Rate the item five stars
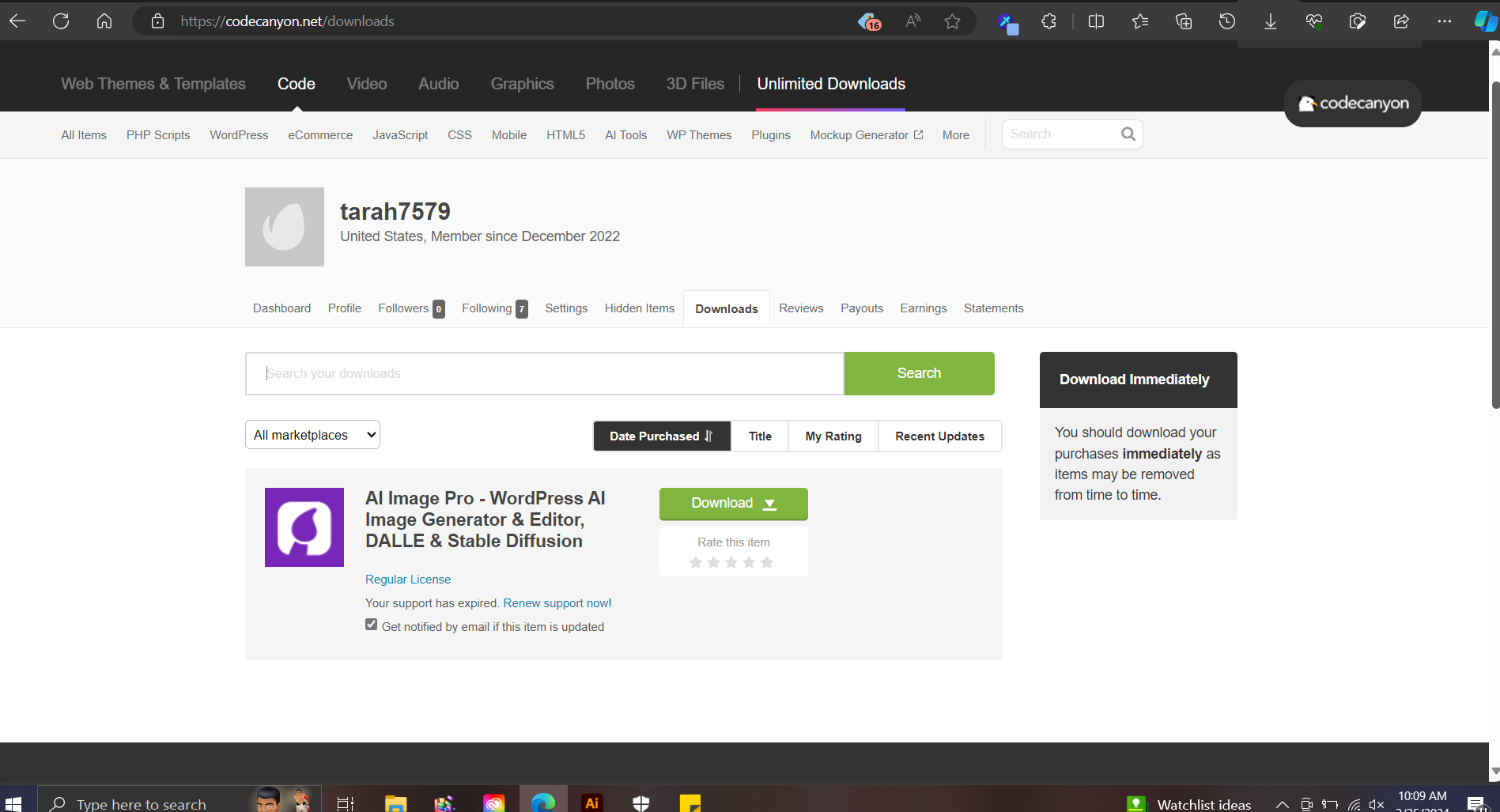 (767, 563)
